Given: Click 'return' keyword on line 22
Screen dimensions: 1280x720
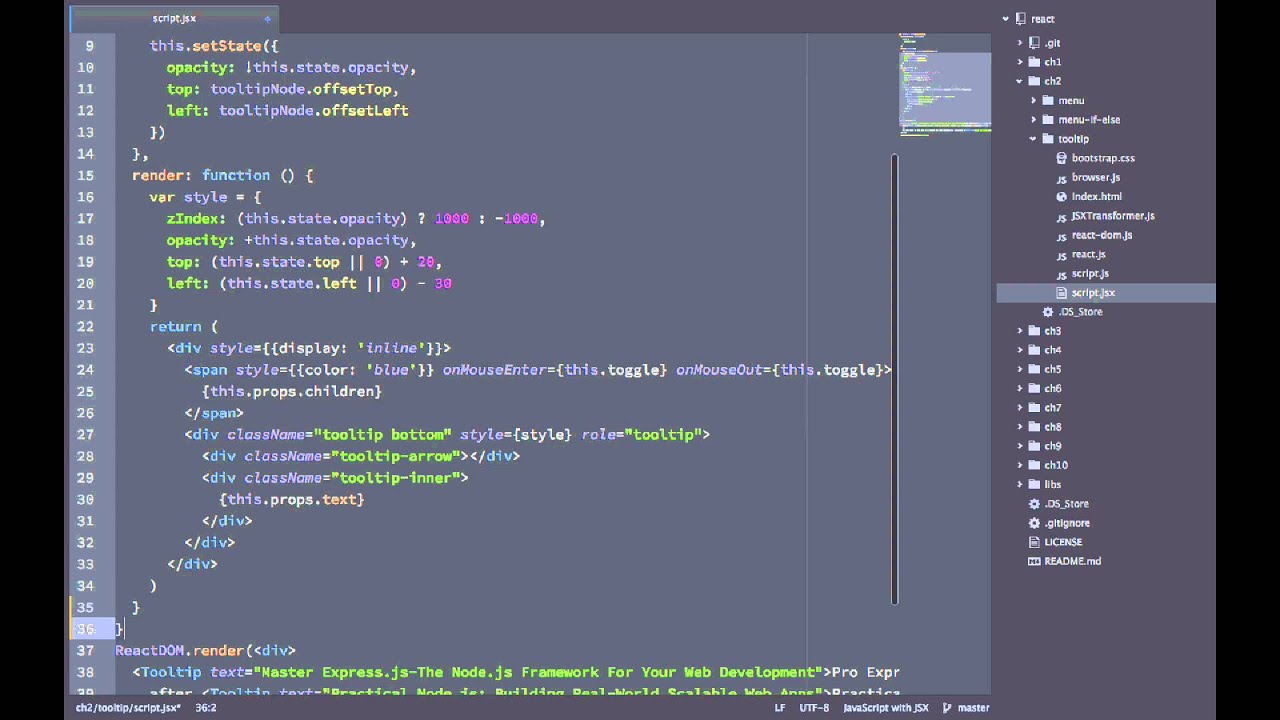Looking at the screenshot, I should (x=175, y=327).
